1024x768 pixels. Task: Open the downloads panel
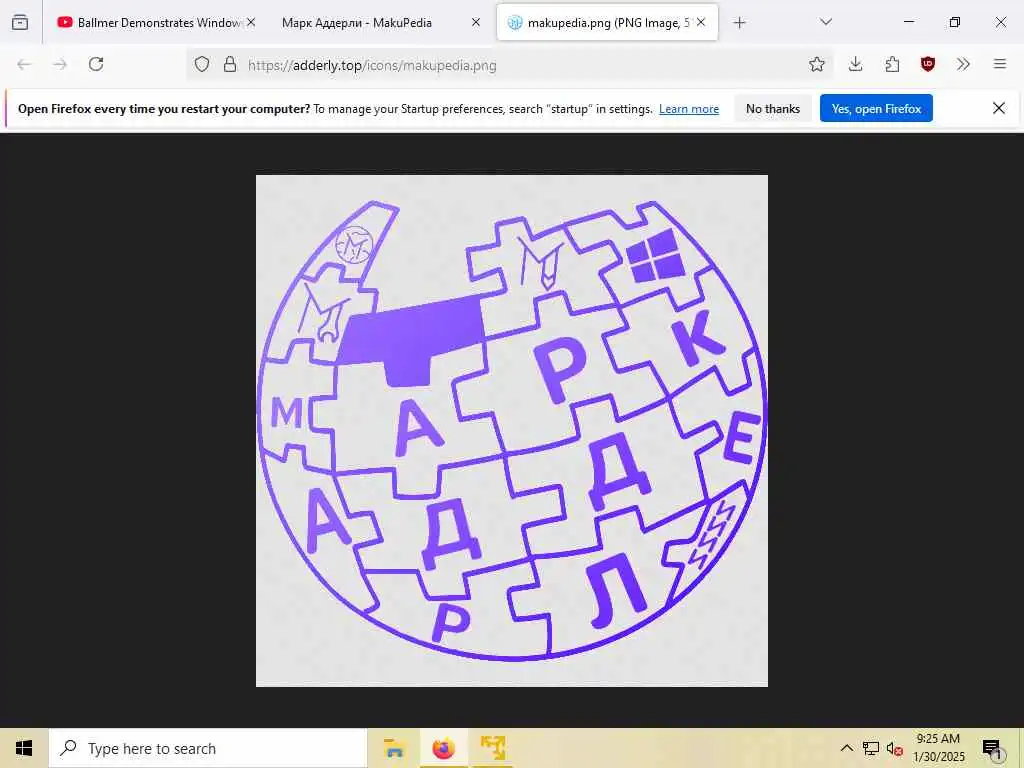tap(856, 64)
